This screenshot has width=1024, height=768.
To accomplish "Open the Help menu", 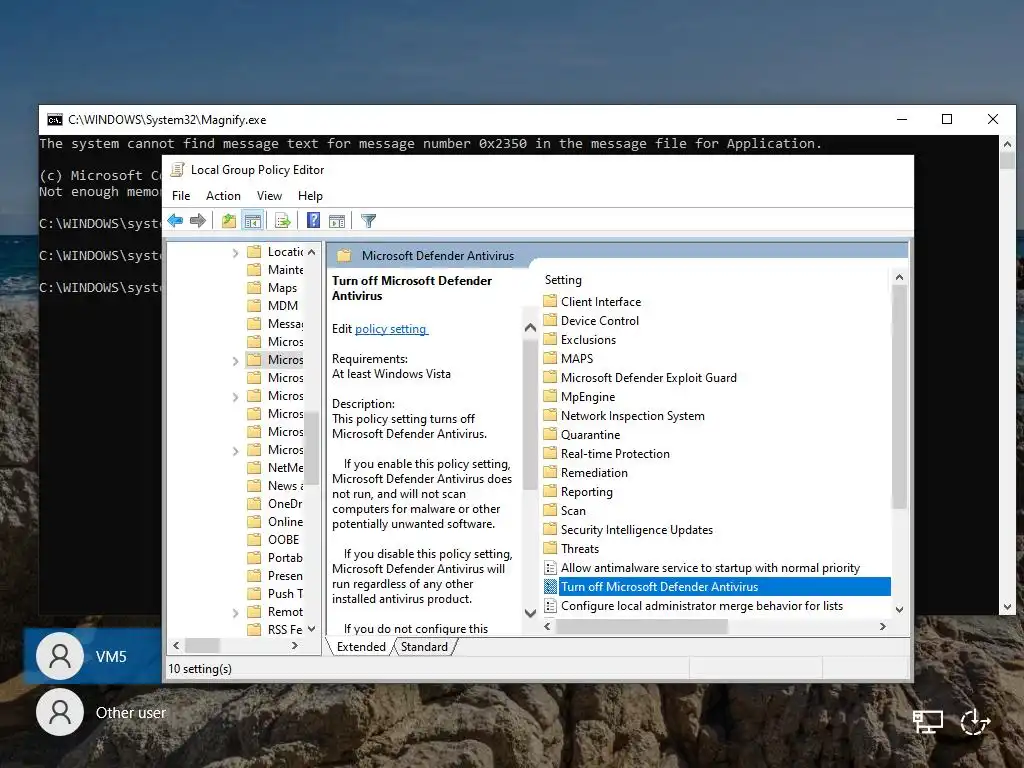I will click(x=310, y=196).
